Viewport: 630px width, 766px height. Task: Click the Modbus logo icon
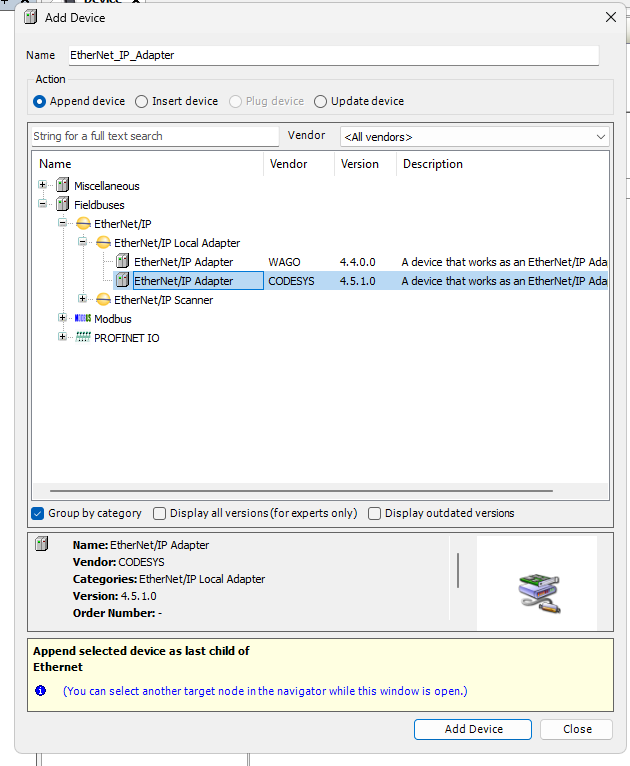pos(83,318)
